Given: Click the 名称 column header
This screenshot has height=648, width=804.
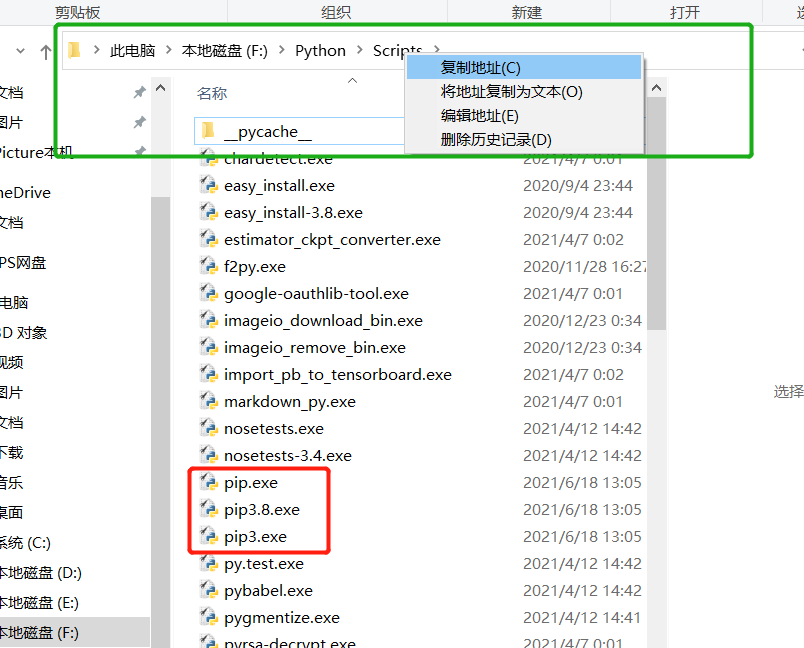Looking at the screenshot, I should pos(212,93).
